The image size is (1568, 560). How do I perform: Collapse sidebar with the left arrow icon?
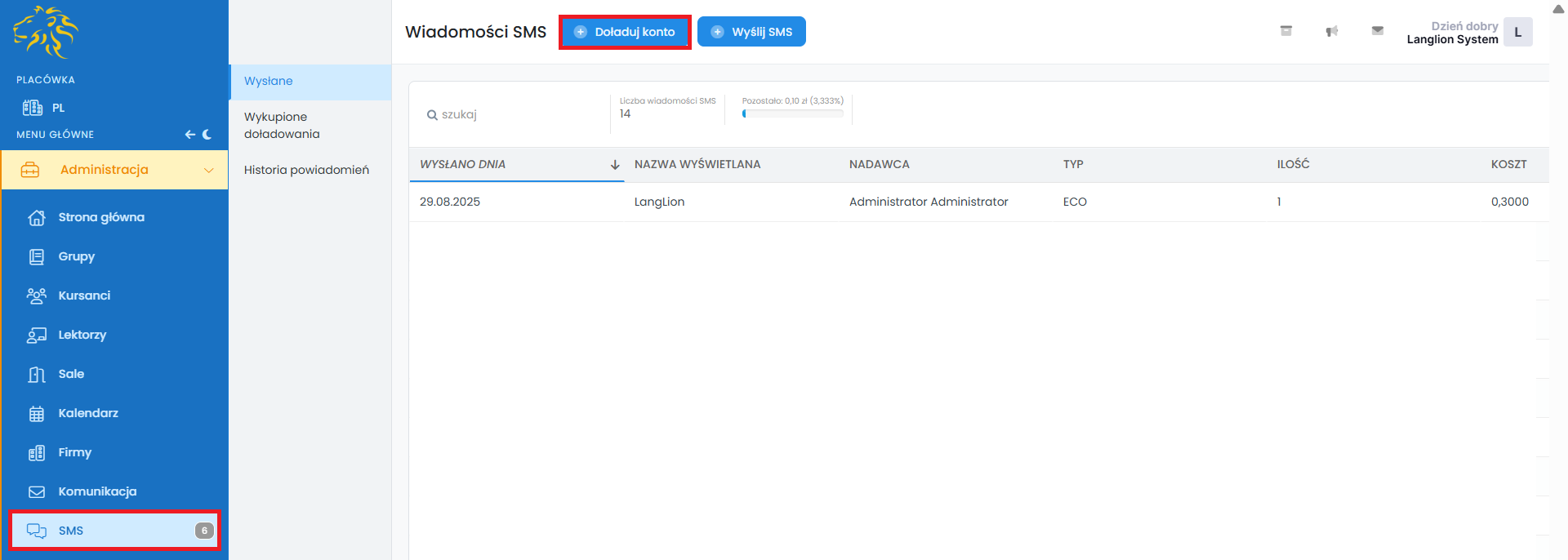pyautogui.click(x=189, y=135)
